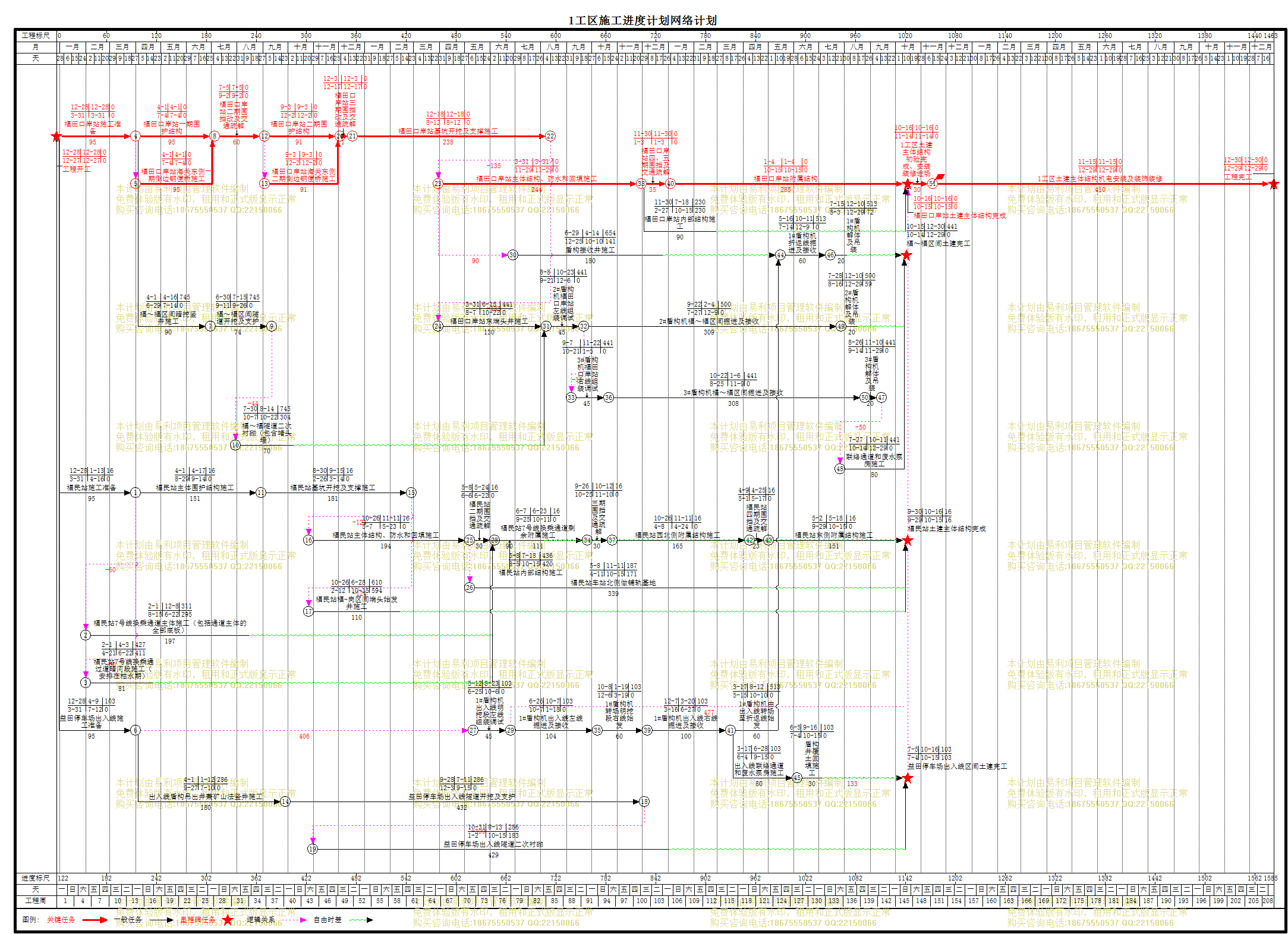Screen dimensions: 1288x934
Task: Click the 福田口岸站一期围护结构 task label
Action: 172,128
